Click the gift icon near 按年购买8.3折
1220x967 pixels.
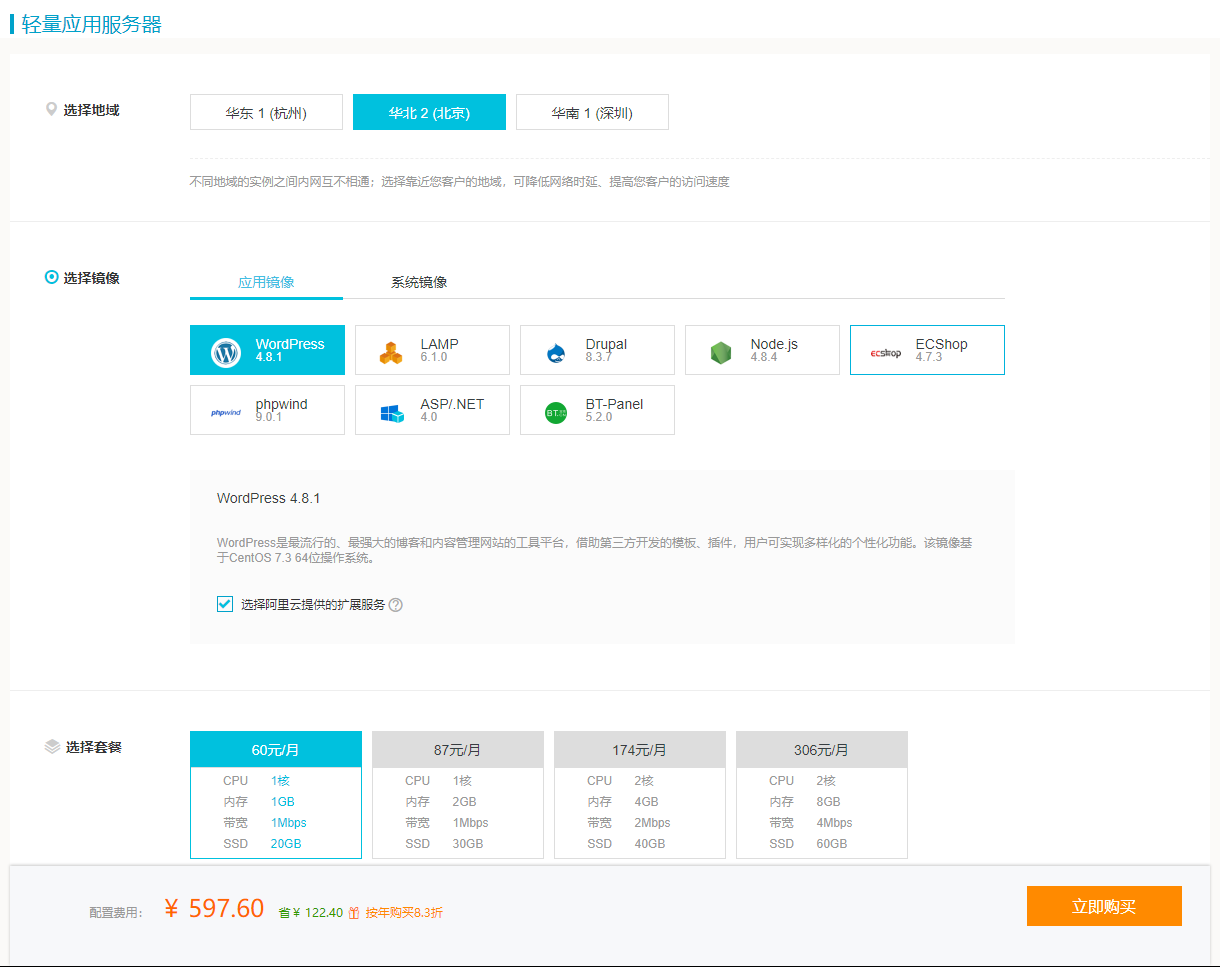[354, 913]
